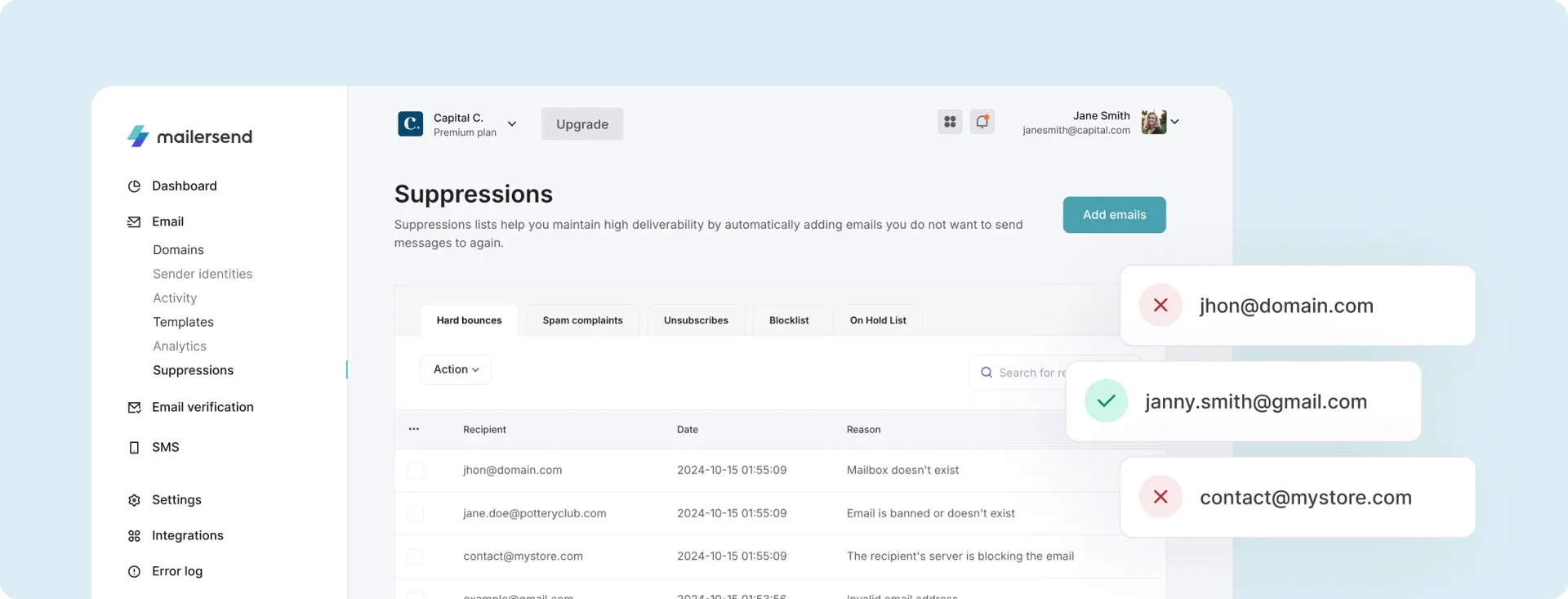Open Analytics in sidebar
This screenshot has height=599, width=1568.
click(180, 346)
